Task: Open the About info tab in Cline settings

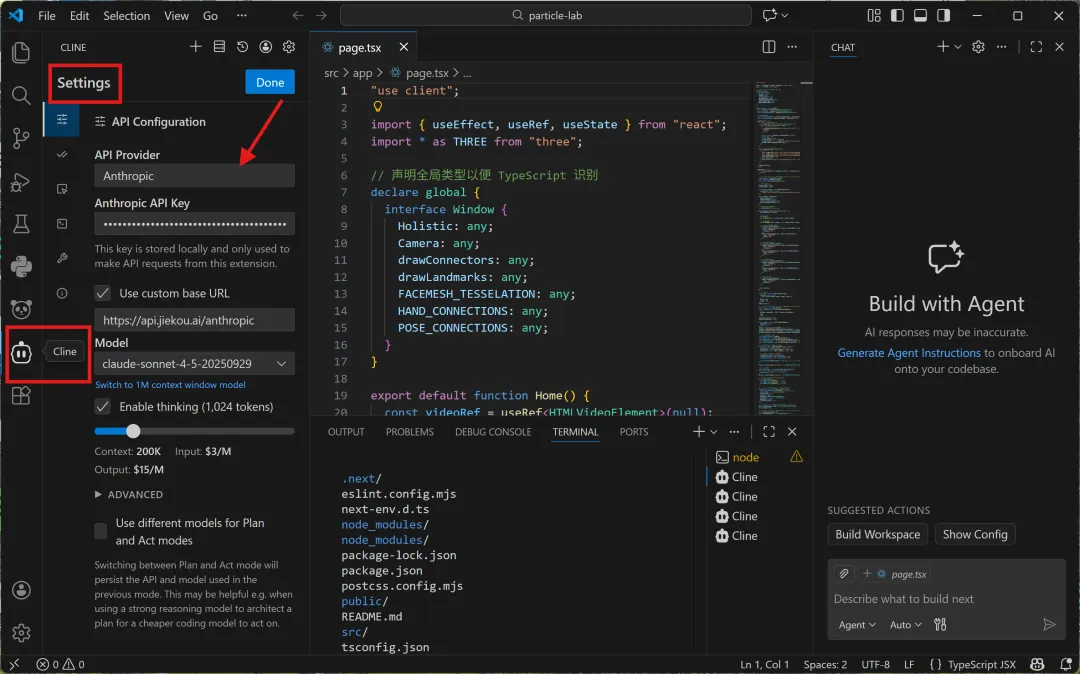Action: (62, 293)
